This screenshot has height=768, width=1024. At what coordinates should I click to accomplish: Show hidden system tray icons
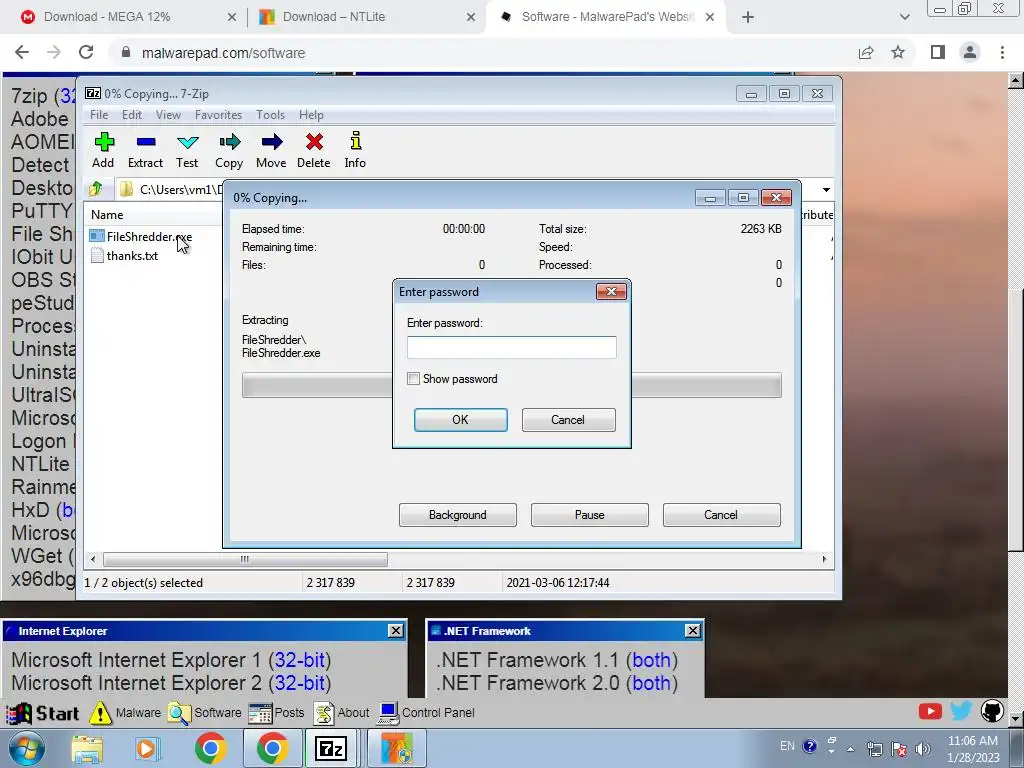tap(850, 748)
